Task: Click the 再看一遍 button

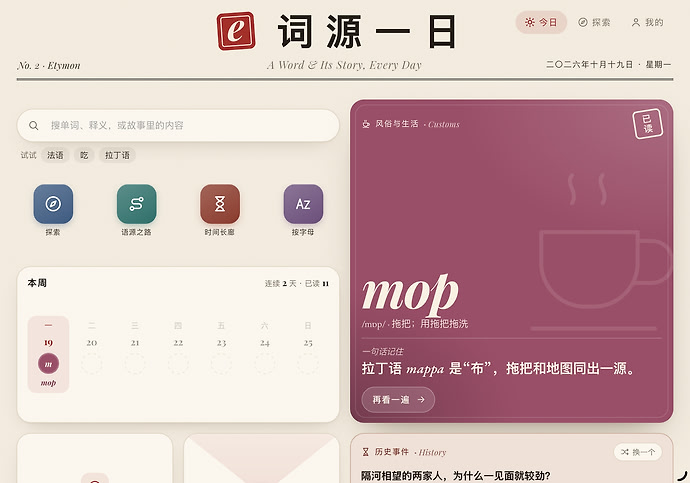Action: [398, 399]
